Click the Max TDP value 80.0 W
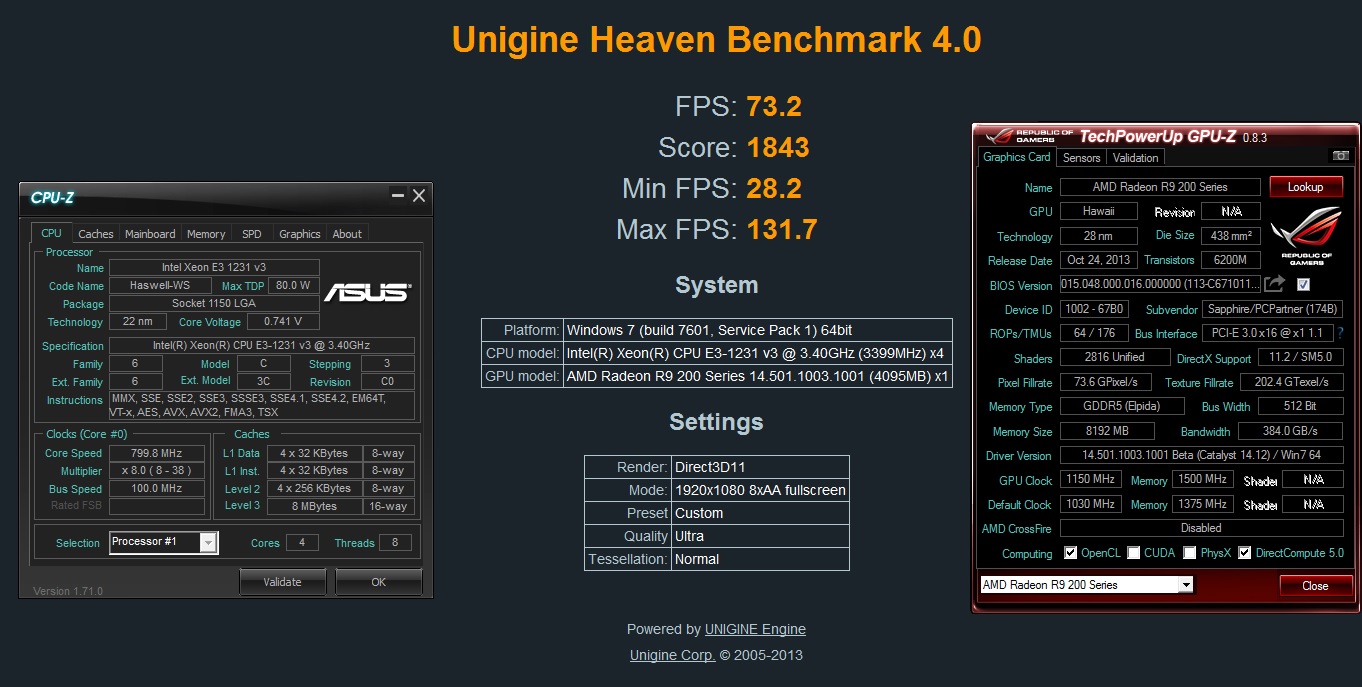Image resolution: width=1362 pixels, height=687 pixels. click(293, 285)
